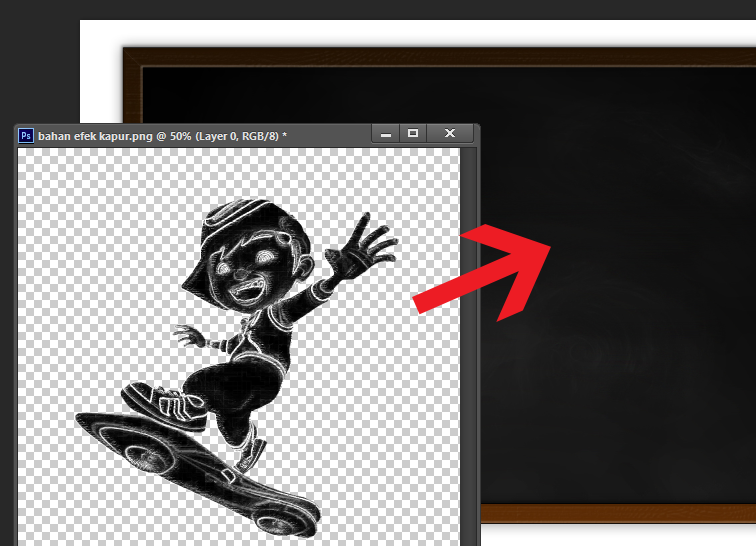Close the bahan efek kapur.png window
Image resolution: width=756 pixels, height=546 pixels.
[x=450, y=134]
